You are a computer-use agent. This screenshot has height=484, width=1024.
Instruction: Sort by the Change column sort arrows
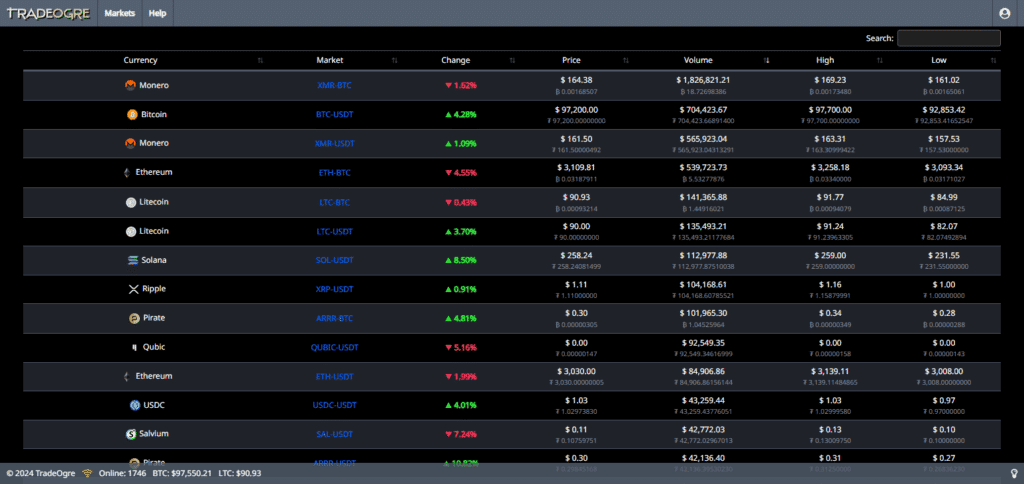point(512,61)
